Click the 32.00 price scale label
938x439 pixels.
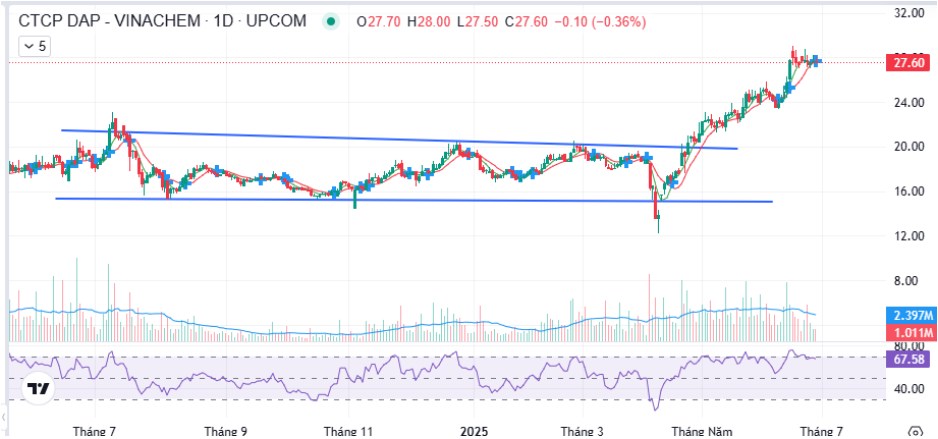tap(909, 13)
